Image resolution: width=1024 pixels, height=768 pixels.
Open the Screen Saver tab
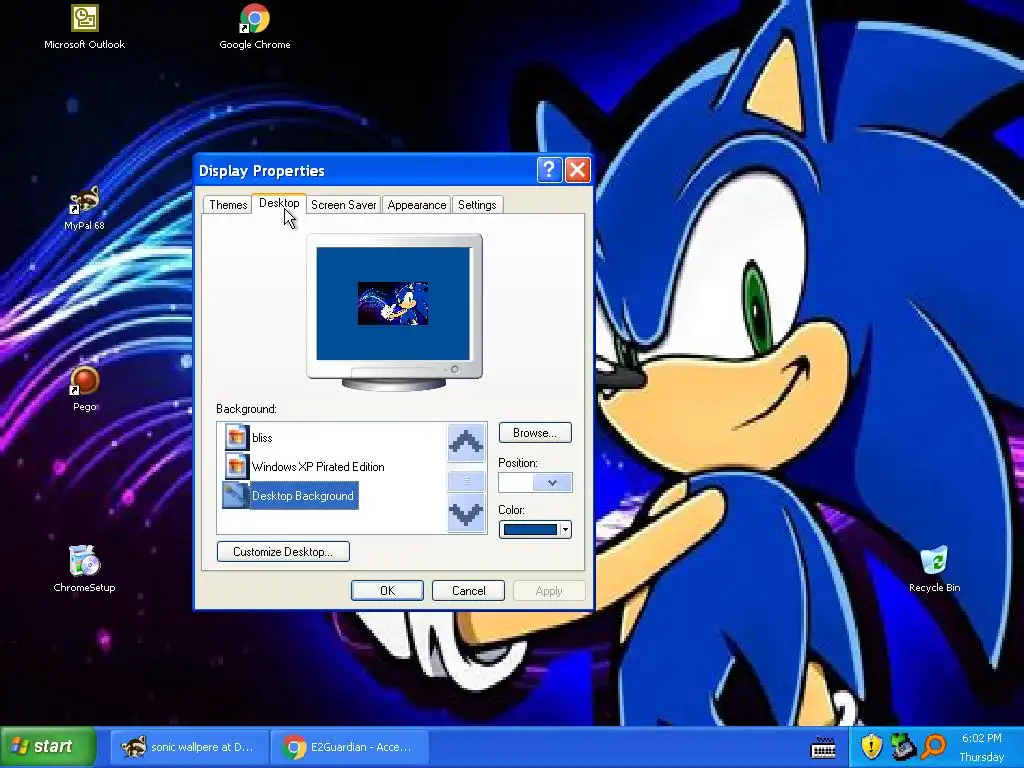point(344,205)
